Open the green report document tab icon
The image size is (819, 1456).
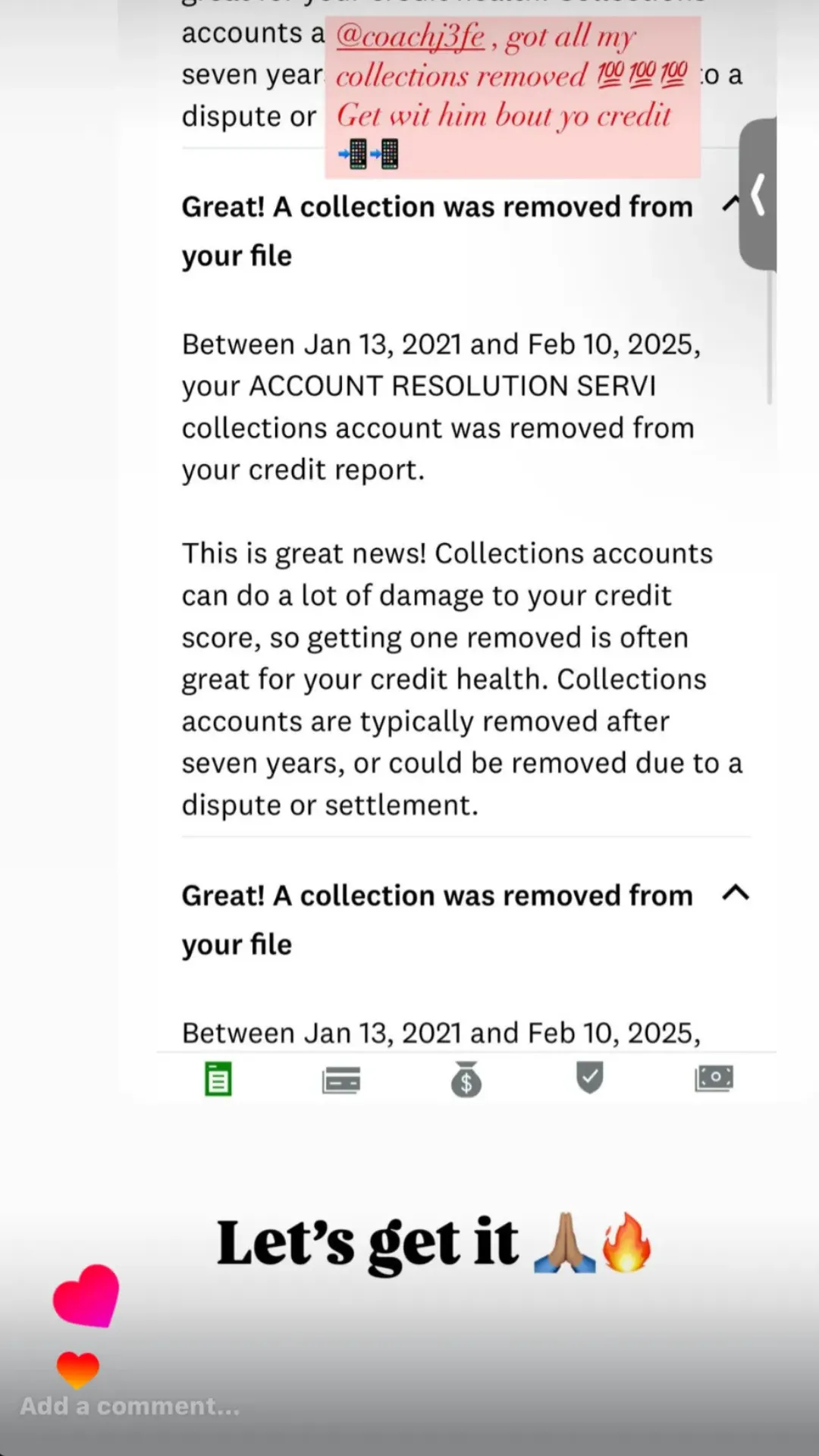(x=218, y=1078)
